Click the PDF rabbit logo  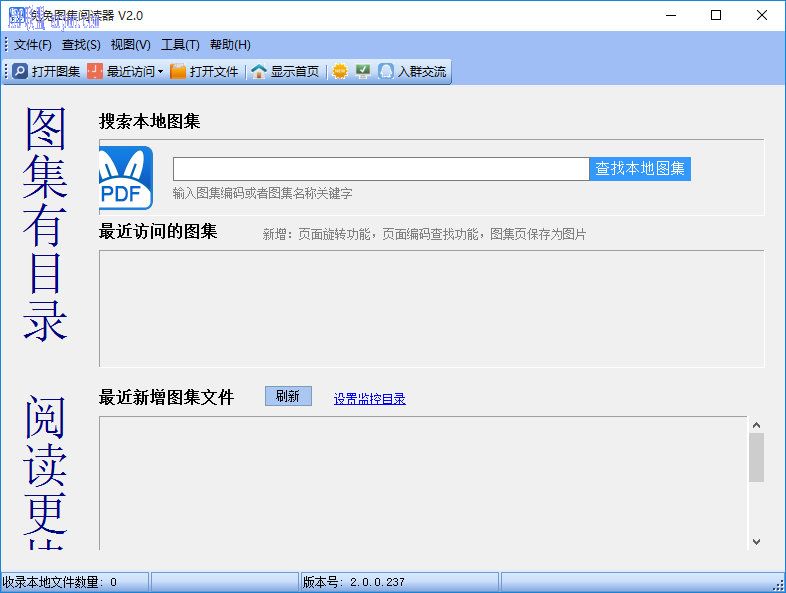click(x=126, y=178)
